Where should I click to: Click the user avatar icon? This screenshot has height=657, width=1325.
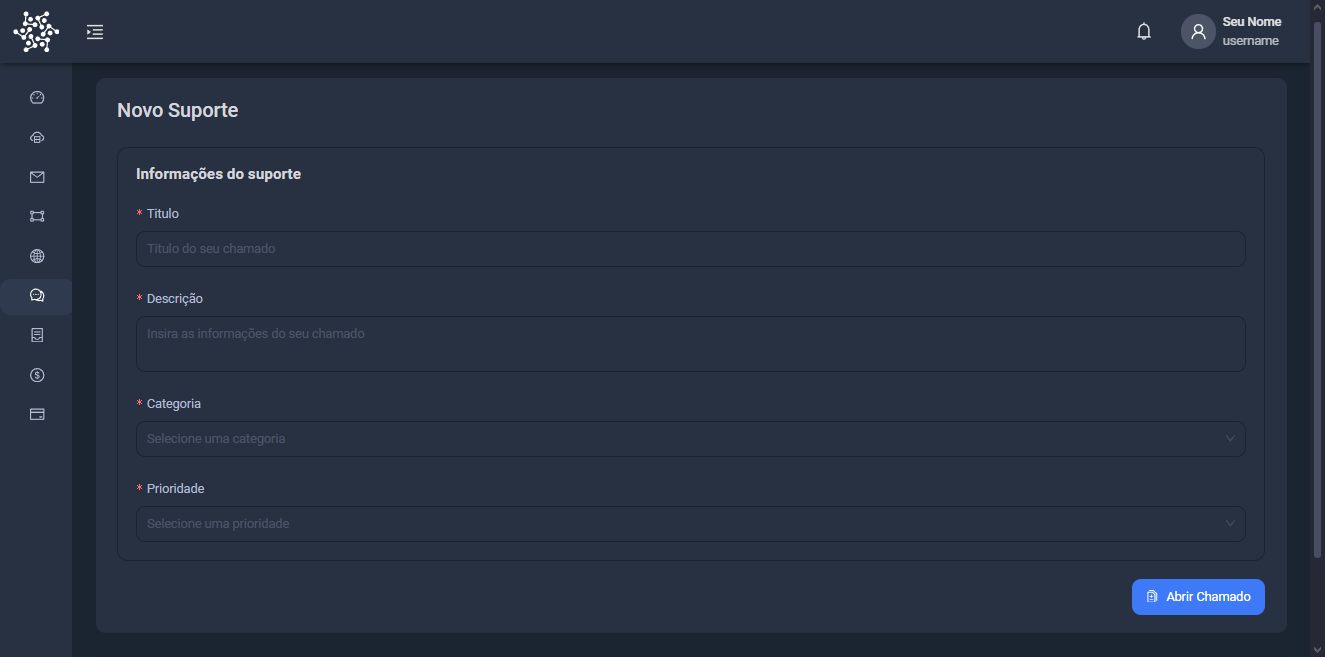(x=1198, y=31)
